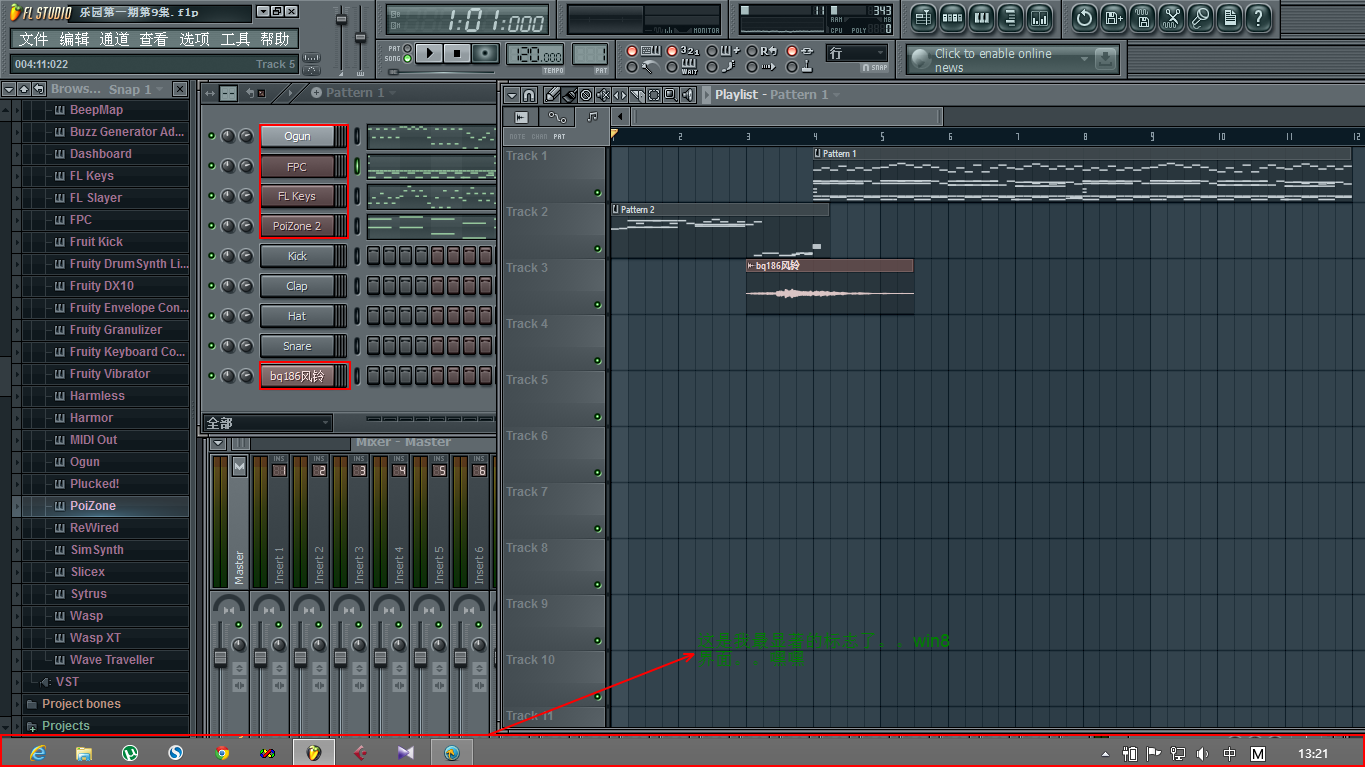The width and height of the screenshot is (1365, 767).
Task: Click the news download icon
Action: pos(1105,59)
